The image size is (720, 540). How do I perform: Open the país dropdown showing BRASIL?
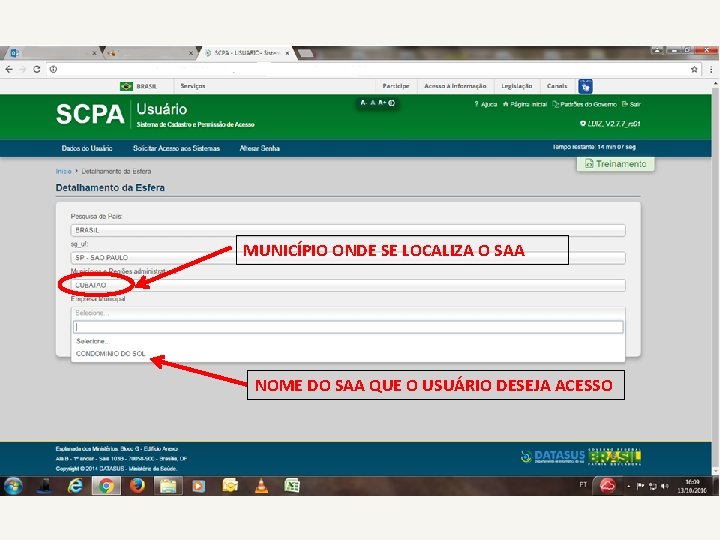click(348, 230)
